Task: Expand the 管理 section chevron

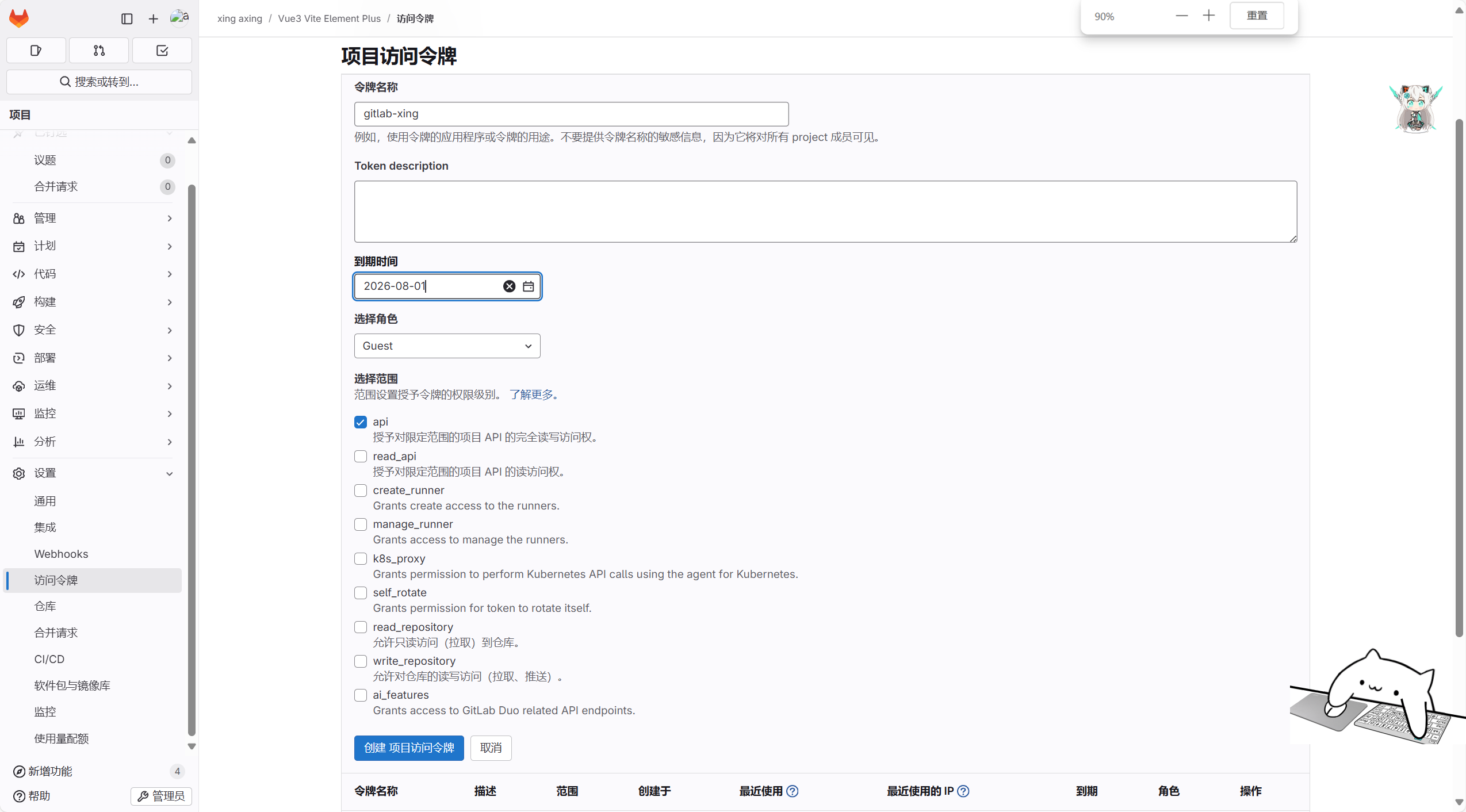Action: [x=170, y=219]
